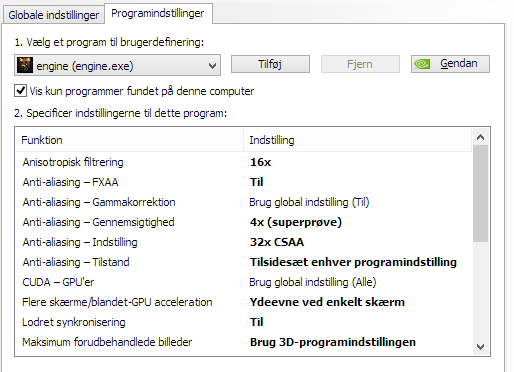
Task: Click the Tilføj button
Action: pos(270,64)
